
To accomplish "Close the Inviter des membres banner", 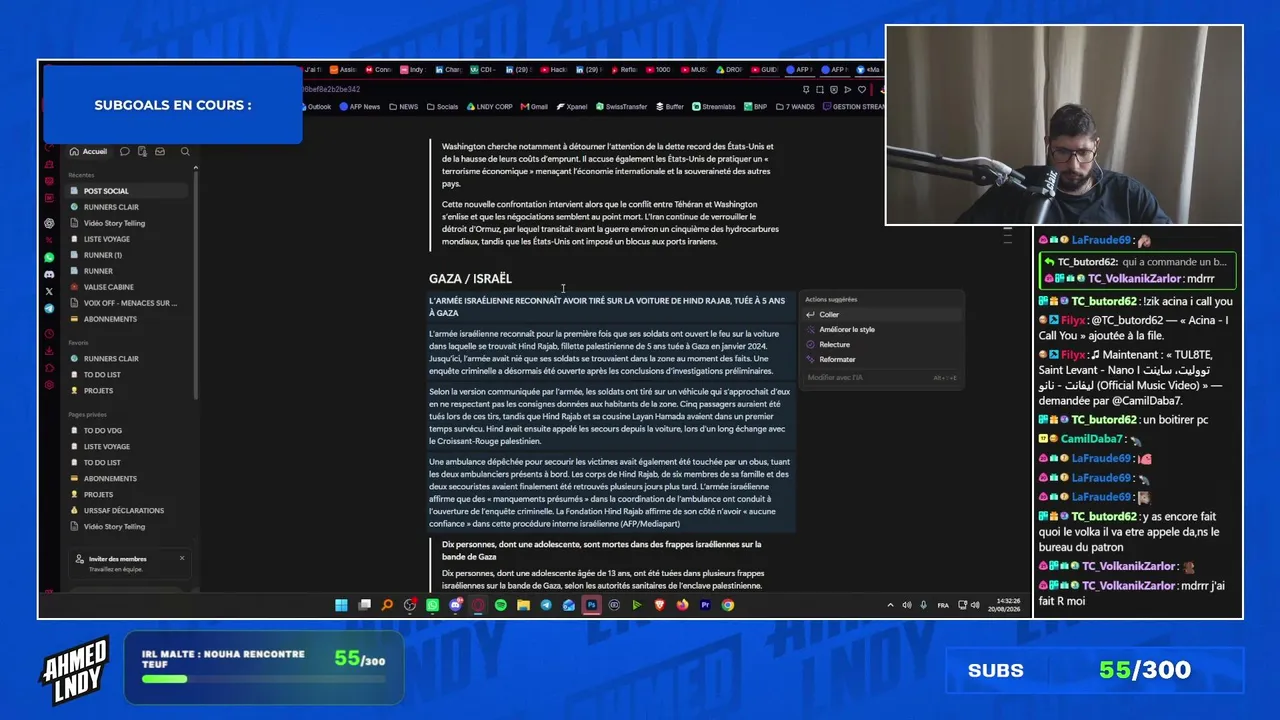I will click(182, 558).
